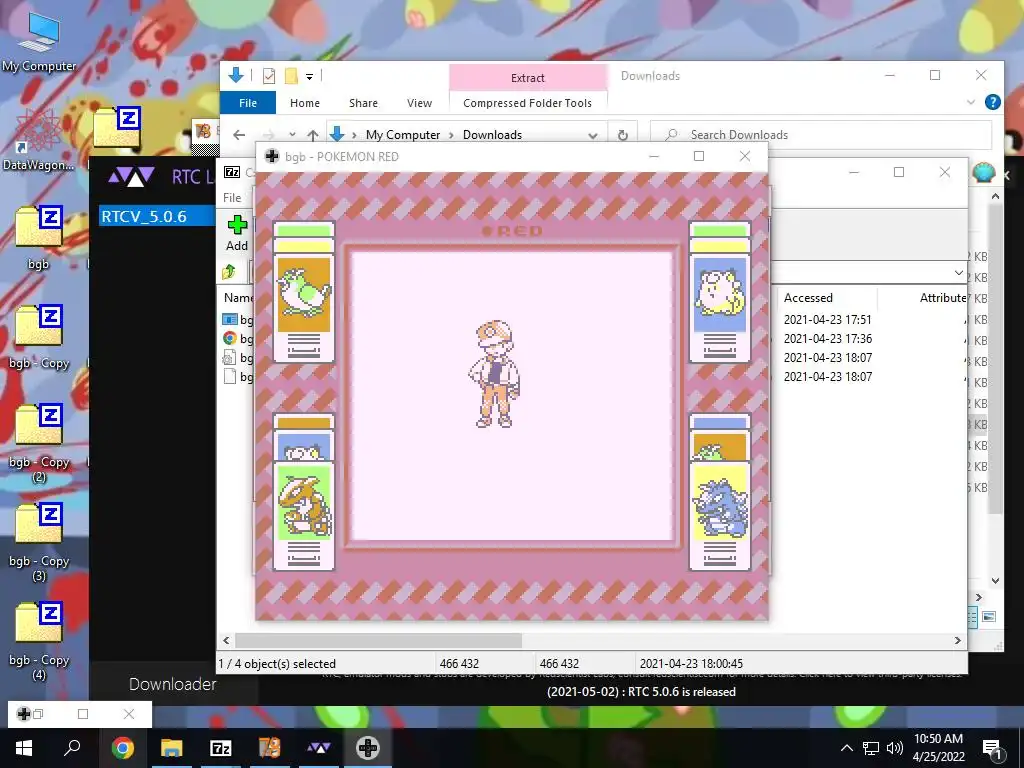Image resolution: width=1024 pixels, height=768 pixels.
Task: Open the address bar history dropdown
Action: coord(592,135)
